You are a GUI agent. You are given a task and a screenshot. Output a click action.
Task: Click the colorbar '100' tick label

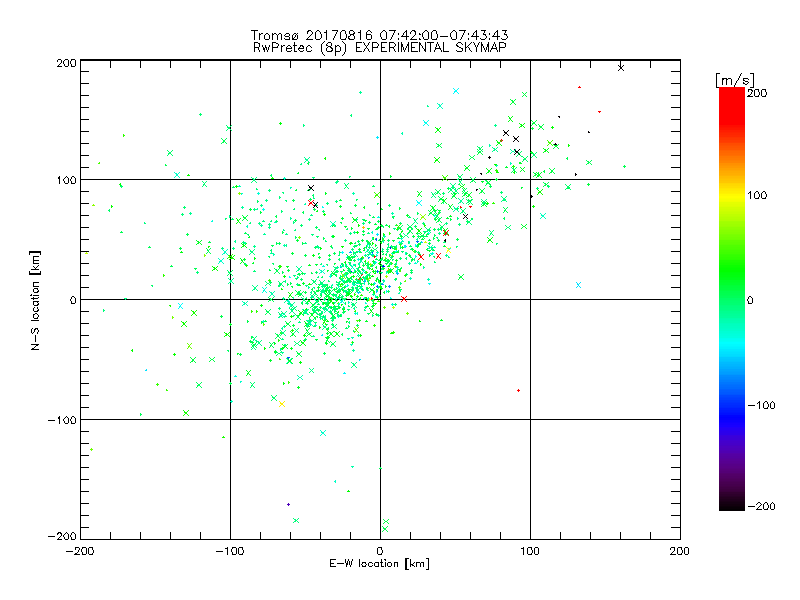pos(757,195)
